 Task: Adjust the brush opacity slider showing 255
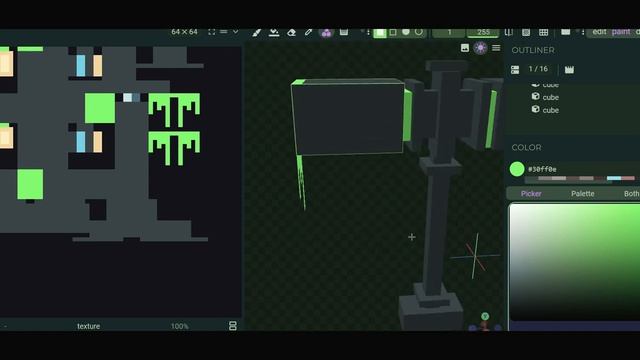(483, 33)
